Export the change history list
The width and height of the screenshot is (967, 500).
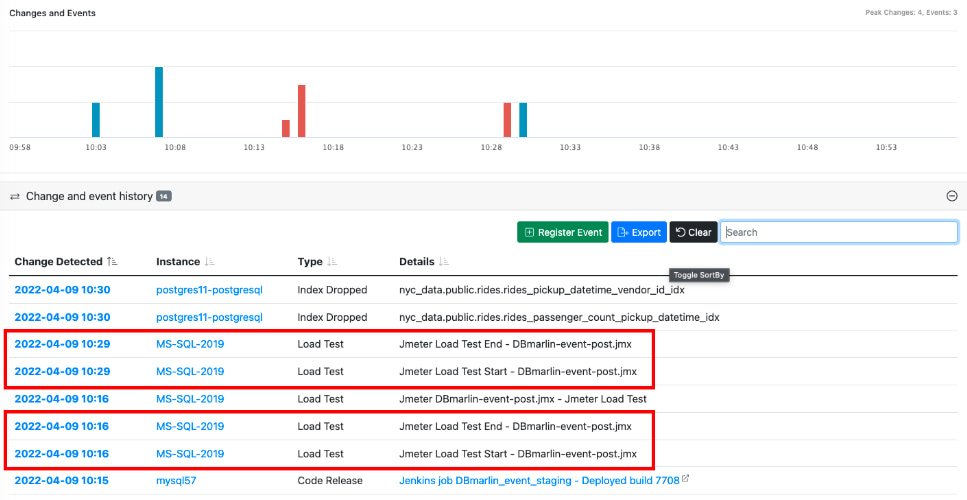pos(638,232)
